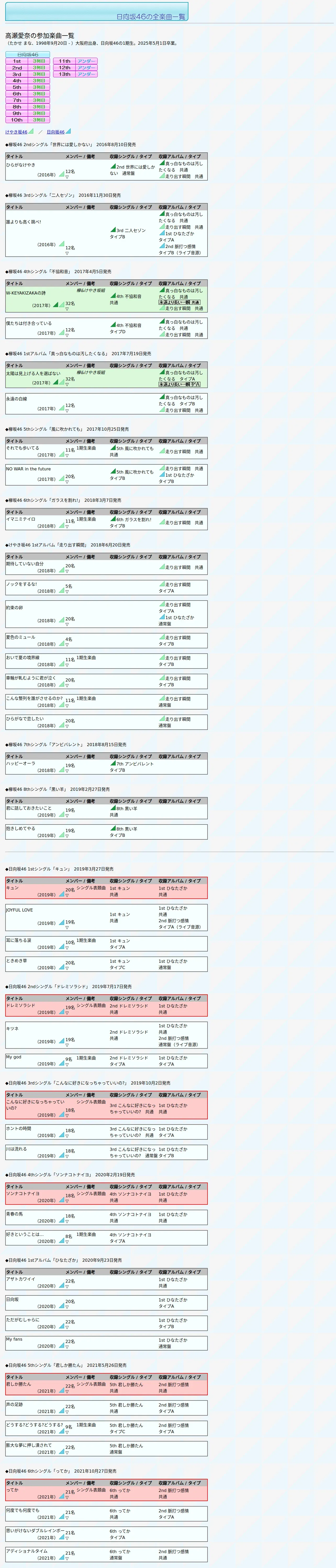Click song title 好きということは…
Viewport: 336px width, 1568px height.
tap(25, 1235)
